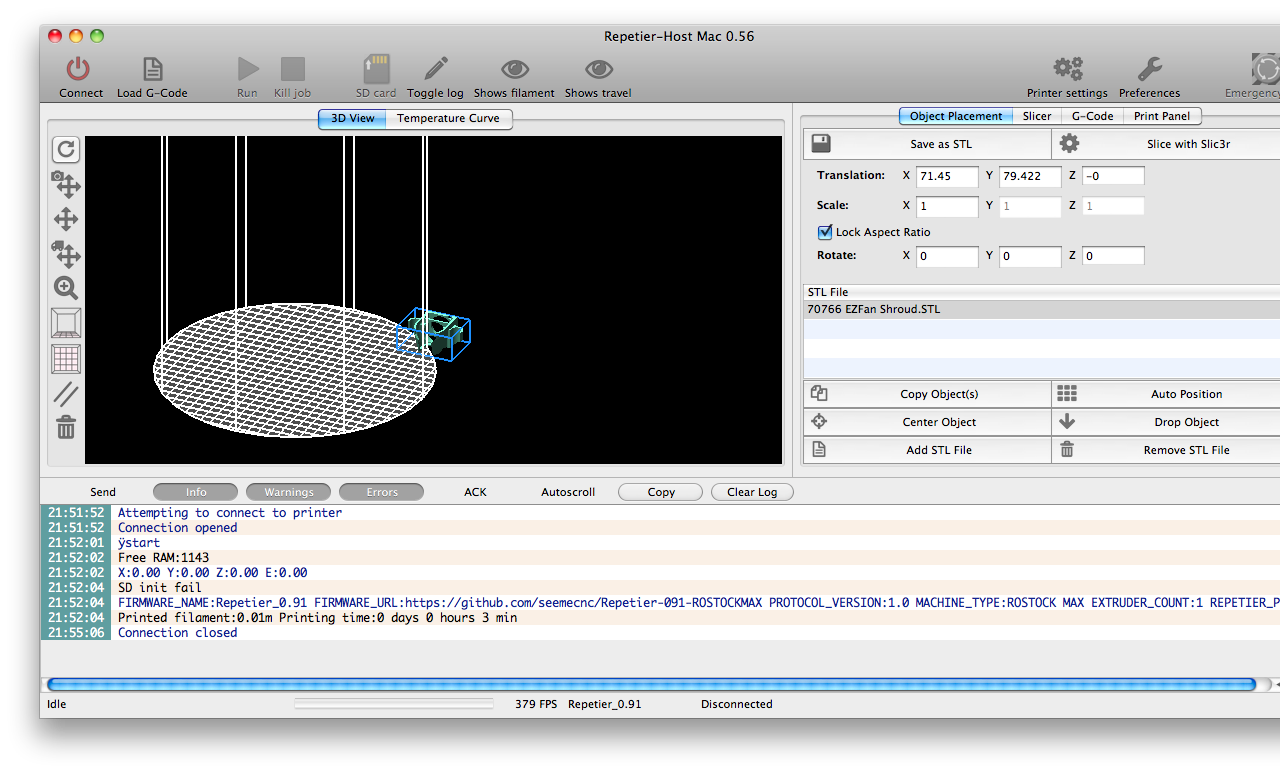Open Printer settings gears icon
Image resolution: width=1280 pixels, height=773 pixels.
(1067, 69)
